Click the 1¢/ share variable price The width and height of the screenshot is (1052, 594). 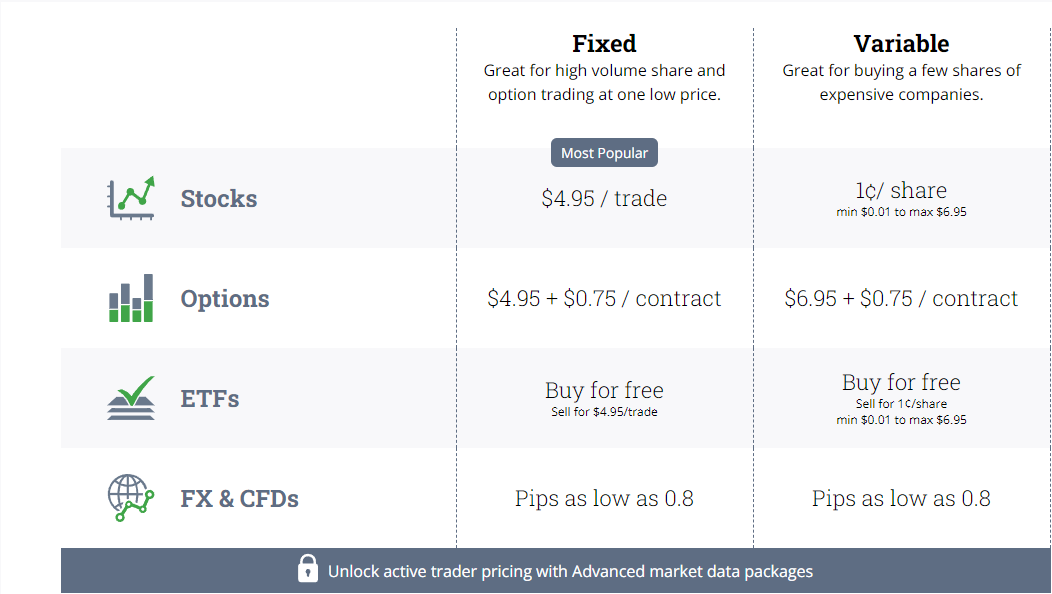pyautogui.click(x=901, y=191)
